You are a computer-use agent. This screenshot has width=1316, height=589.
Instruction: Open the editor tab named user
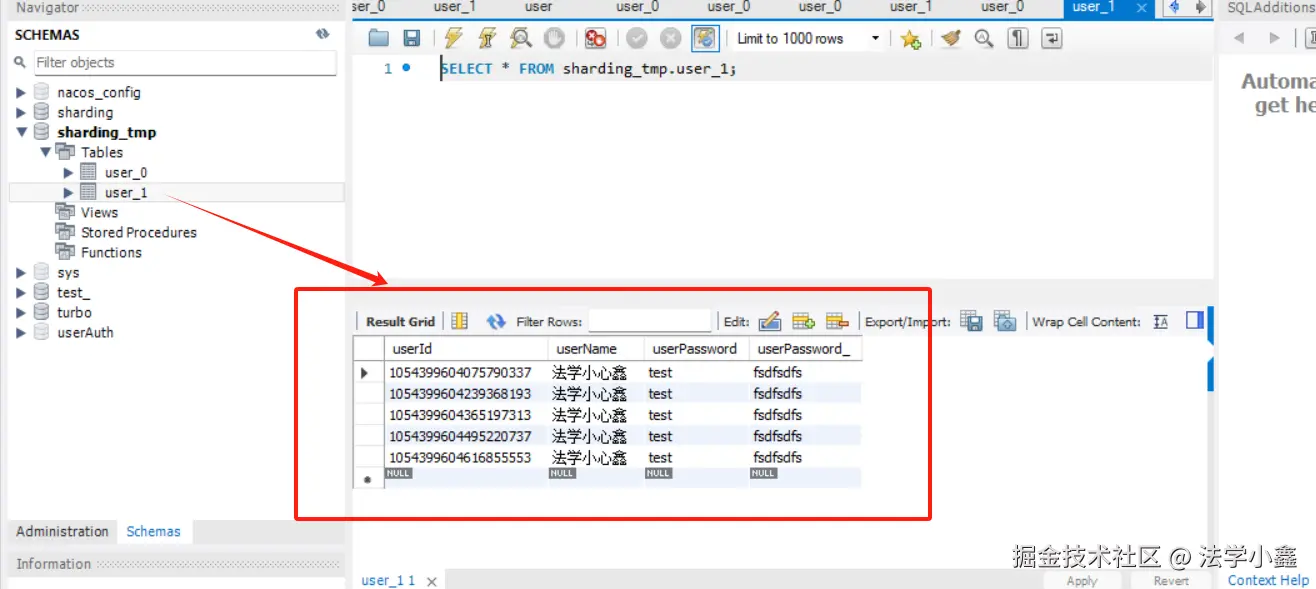pyautogui.click(x=538, y=7)
